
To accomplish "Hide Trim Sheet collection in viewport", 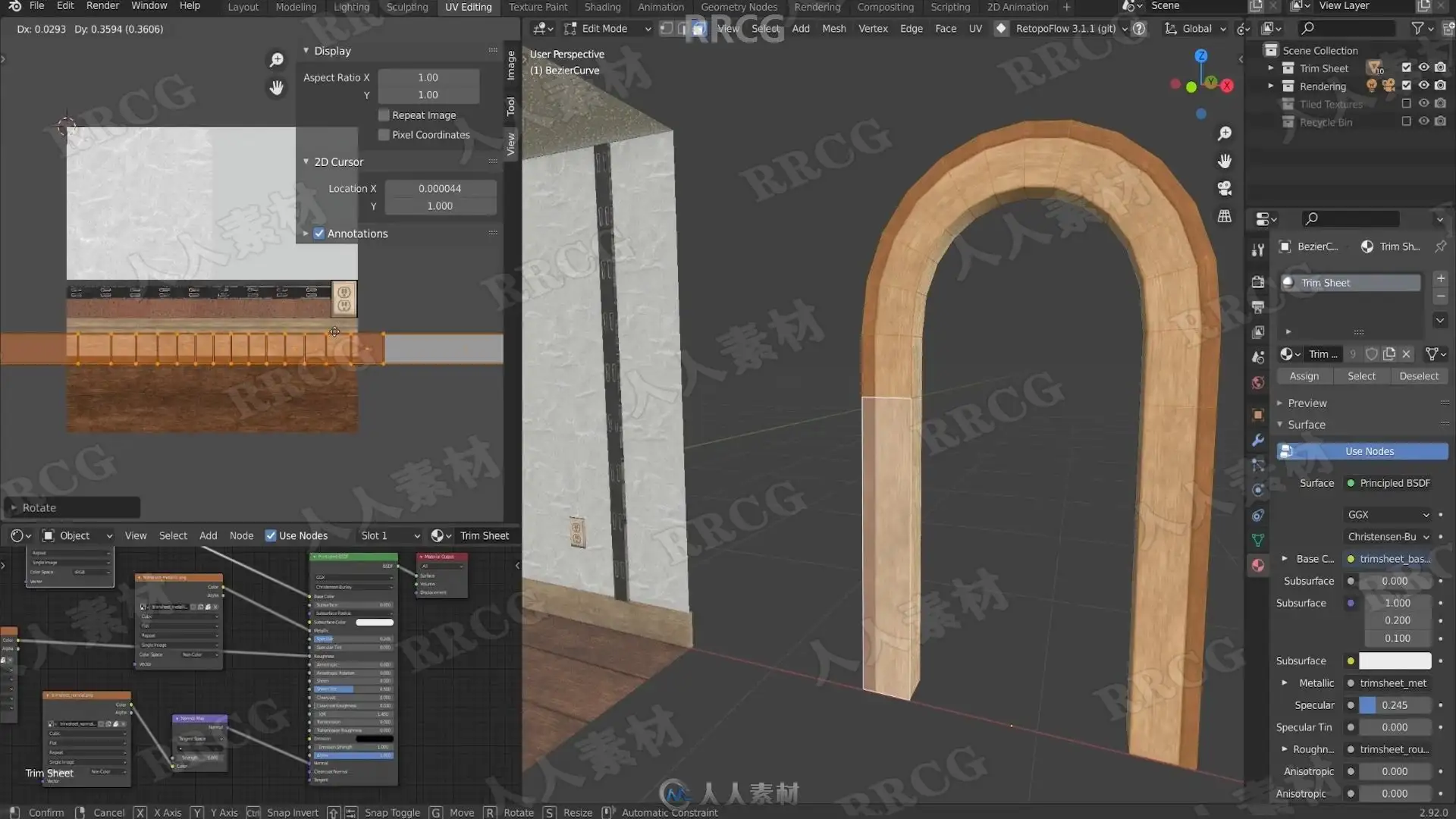I will tap(1423, 68).
